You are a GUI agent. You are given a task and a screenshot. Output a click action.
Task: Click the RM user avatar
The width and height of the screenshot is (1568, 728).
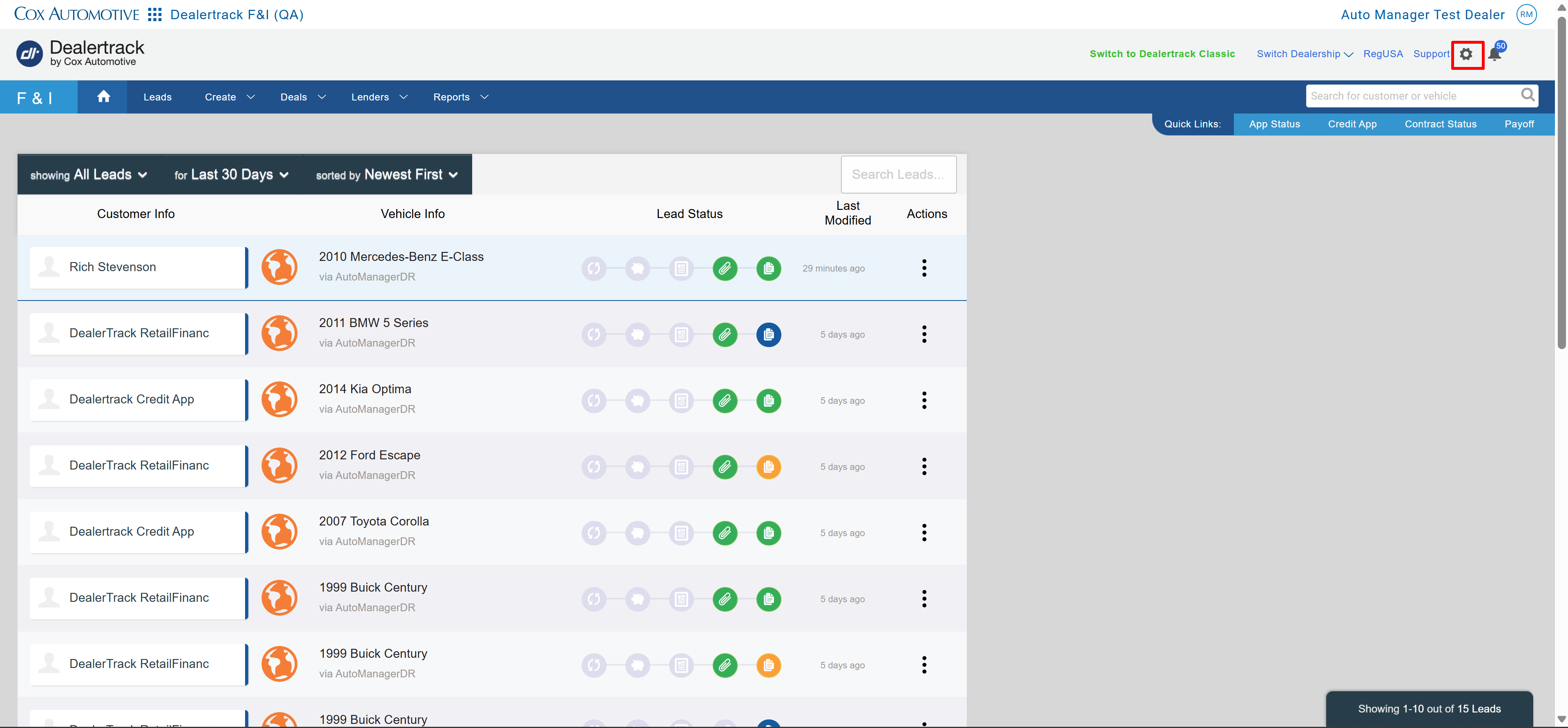click(1526, 15)
